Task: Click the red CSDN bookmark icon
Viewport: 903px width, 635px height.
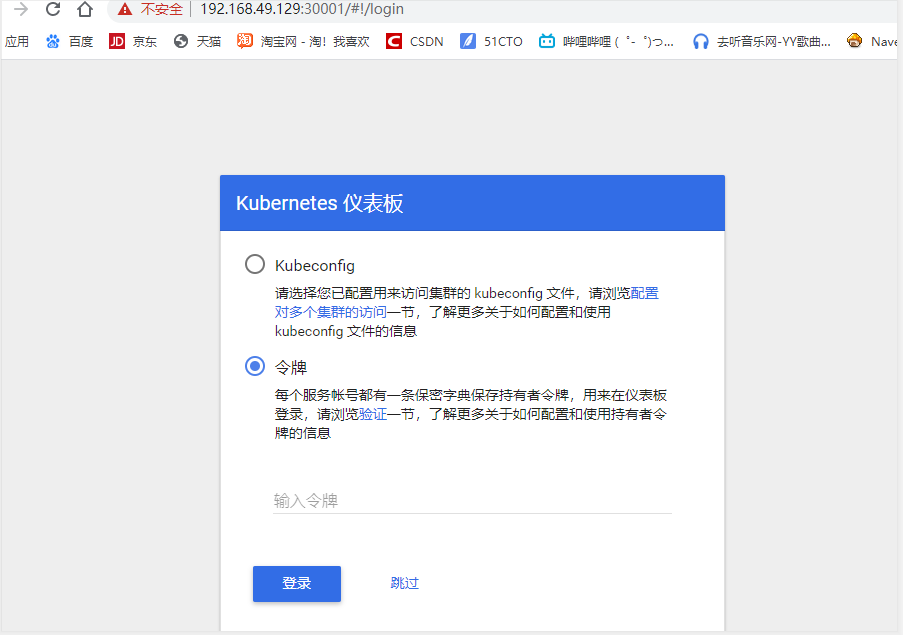Action: pyautogui.click(x=394, y=41)
